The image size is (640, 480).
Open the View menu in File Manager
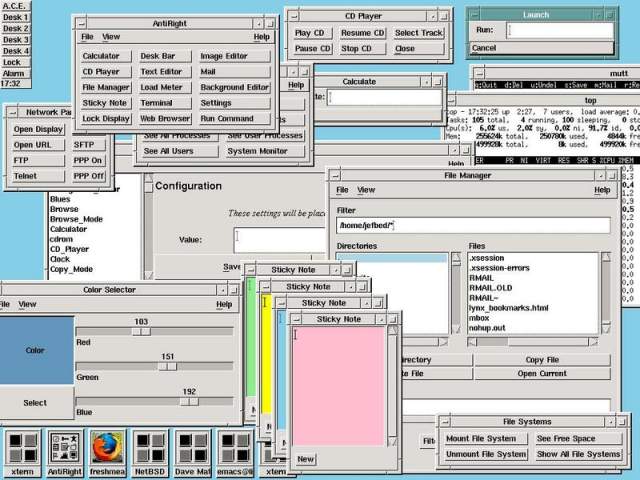pyautogui.click(x=367, y=190)
